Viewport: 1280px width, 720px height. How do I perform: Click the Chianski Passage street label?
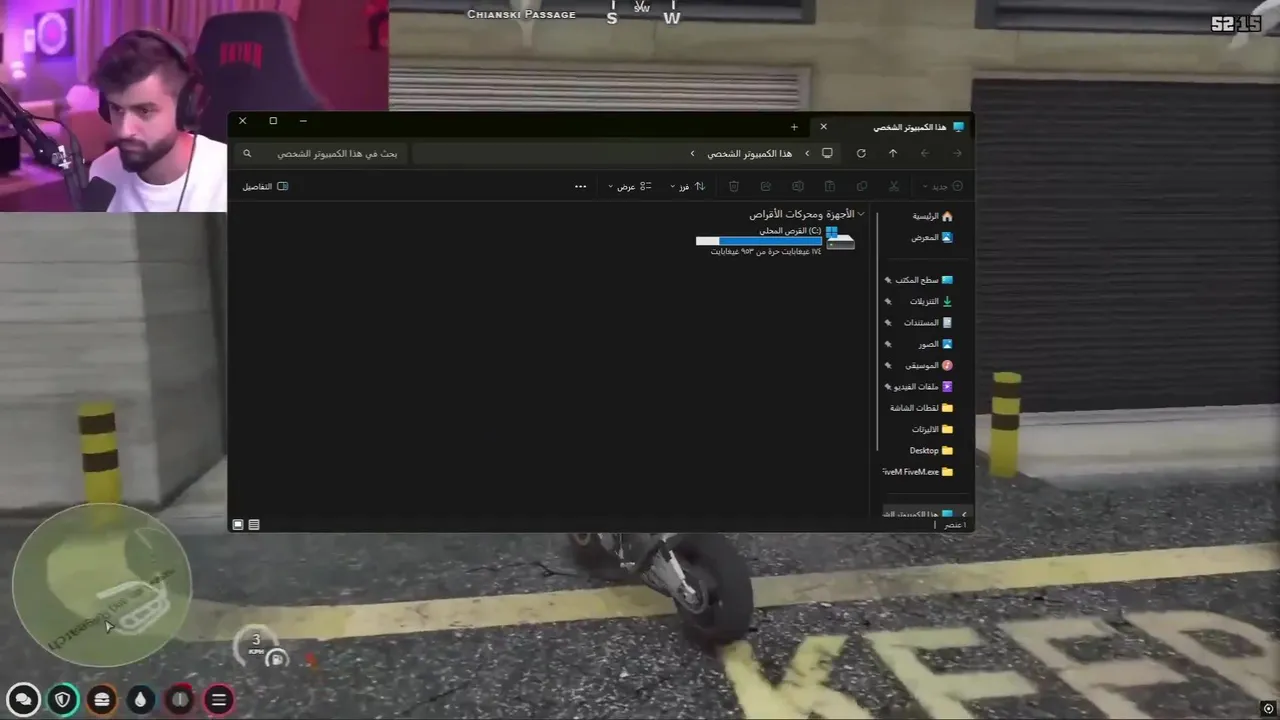521,14
